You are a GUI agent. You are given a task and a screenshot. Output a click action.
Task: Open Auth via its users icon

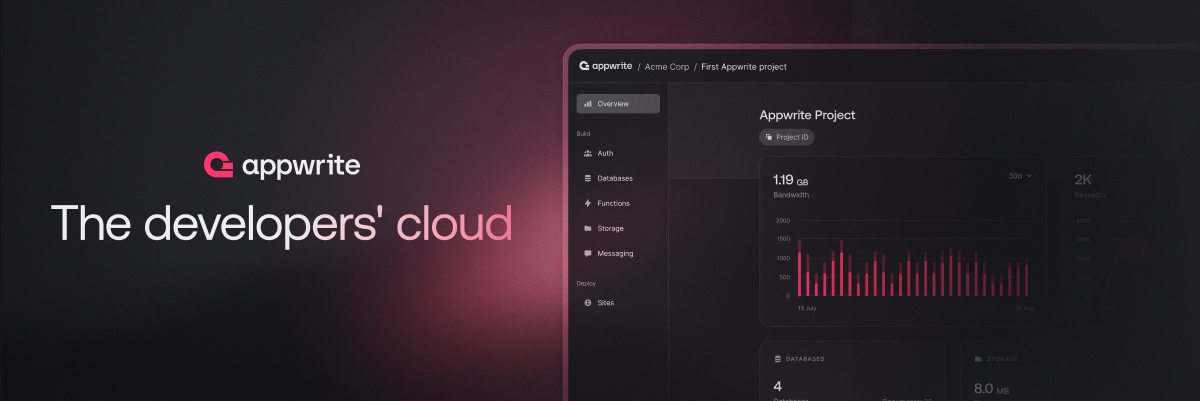point(588,154)
